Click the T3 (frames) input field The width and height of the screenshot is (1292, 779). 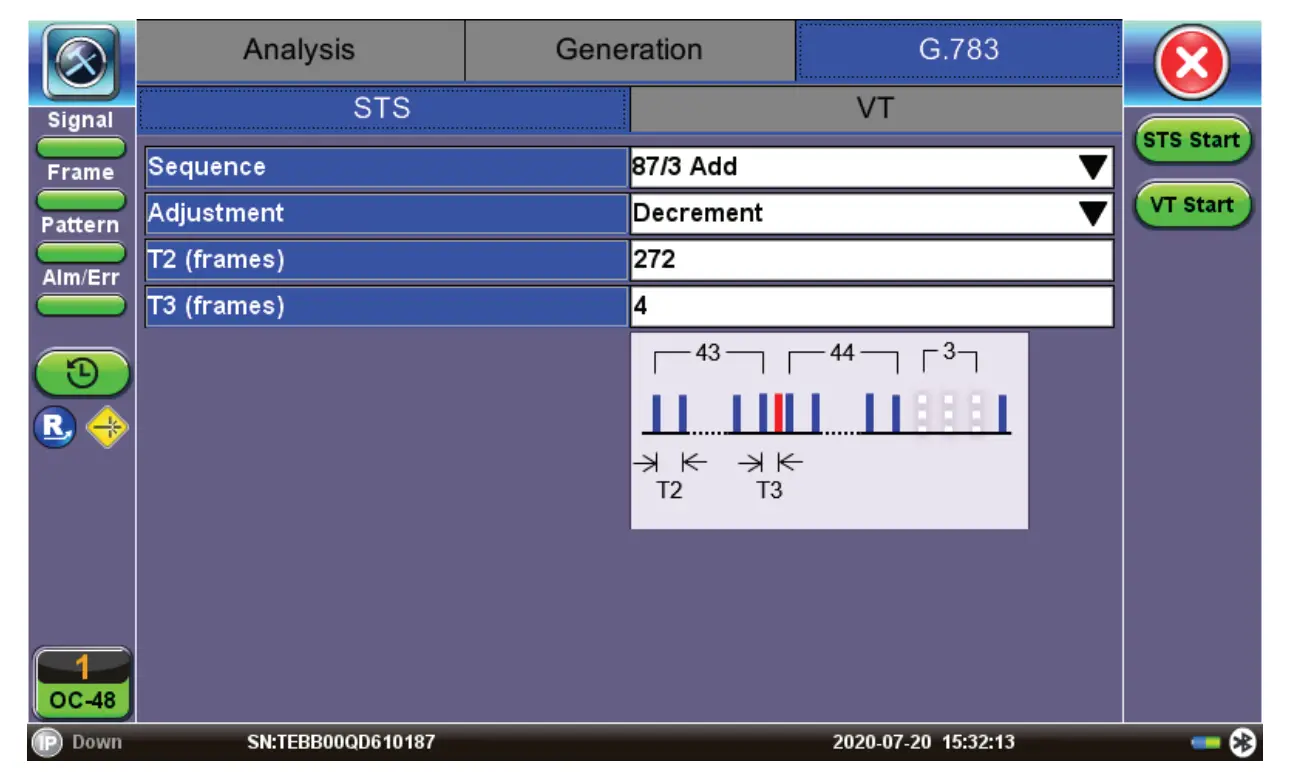tap(871, 306)
